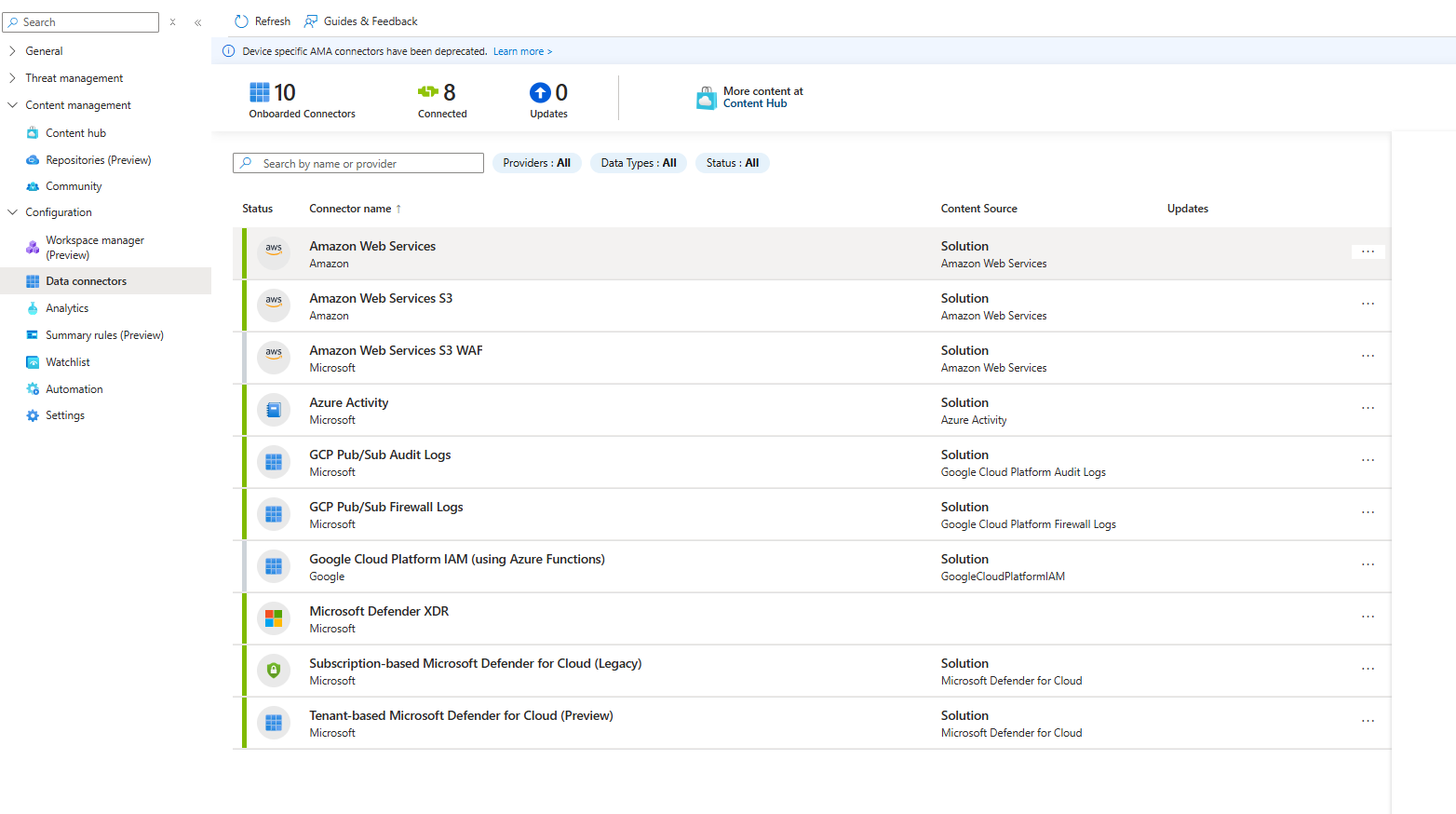Clear the sidebar search with X
The width and height of the screenshot is (1456, 814).
click(x=172, y=22)
